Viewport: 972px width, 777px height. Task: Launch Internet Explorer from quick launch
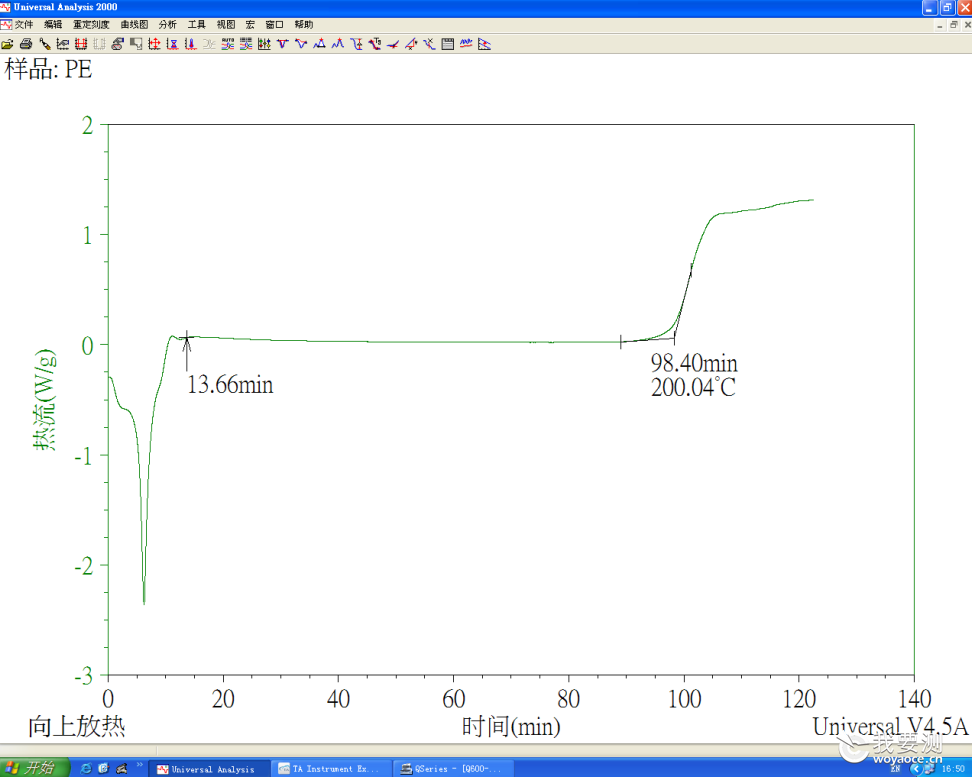pos(86,768)
